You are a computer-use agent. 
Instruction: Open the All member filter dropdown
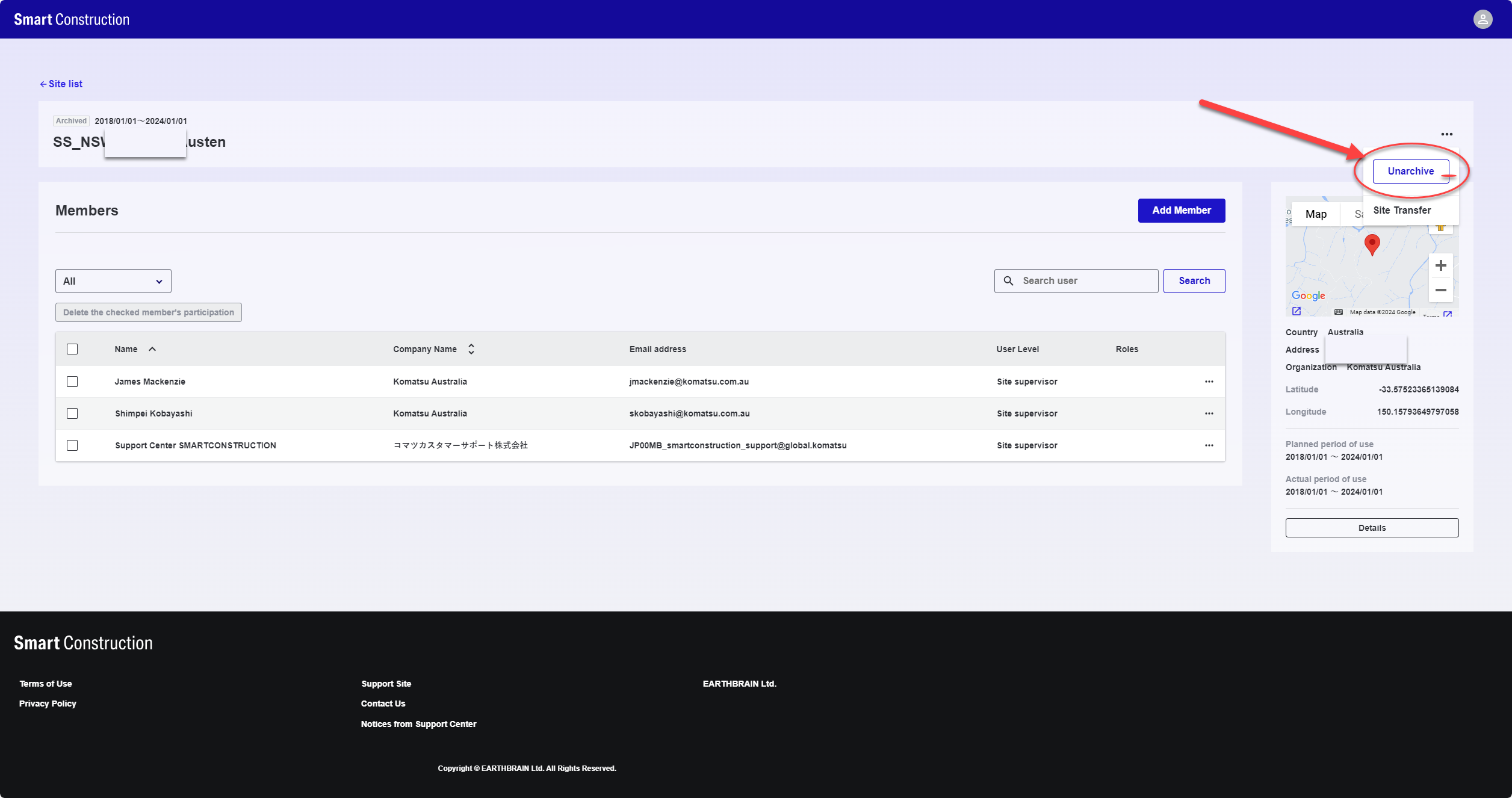click(113, 281)
